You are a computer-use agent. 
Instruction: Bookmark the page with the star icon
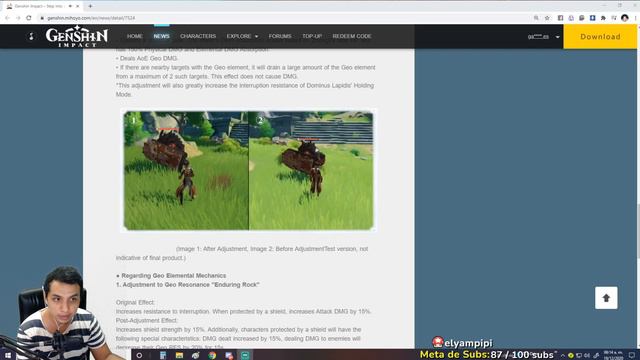(x=547, y=18)
